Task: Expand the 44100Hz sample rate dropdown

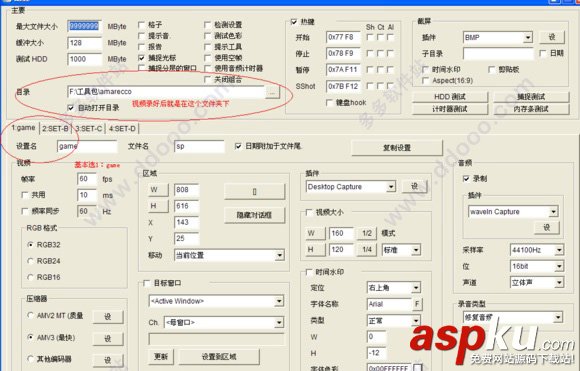Action: (559, 250)
